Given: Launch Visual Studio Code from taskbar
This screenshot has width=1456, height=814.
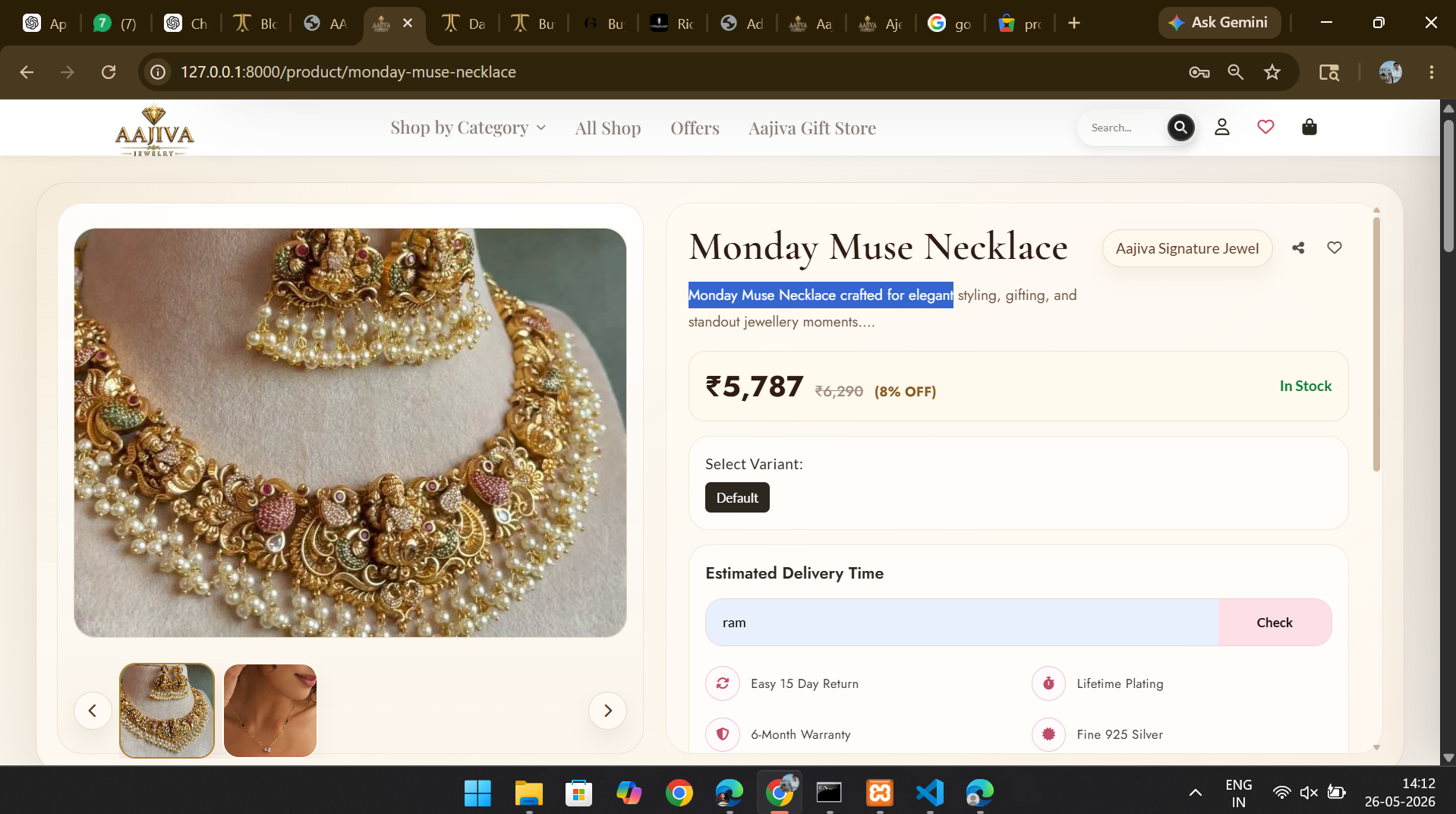Looking at the screenshot, I should coord(930,793).
